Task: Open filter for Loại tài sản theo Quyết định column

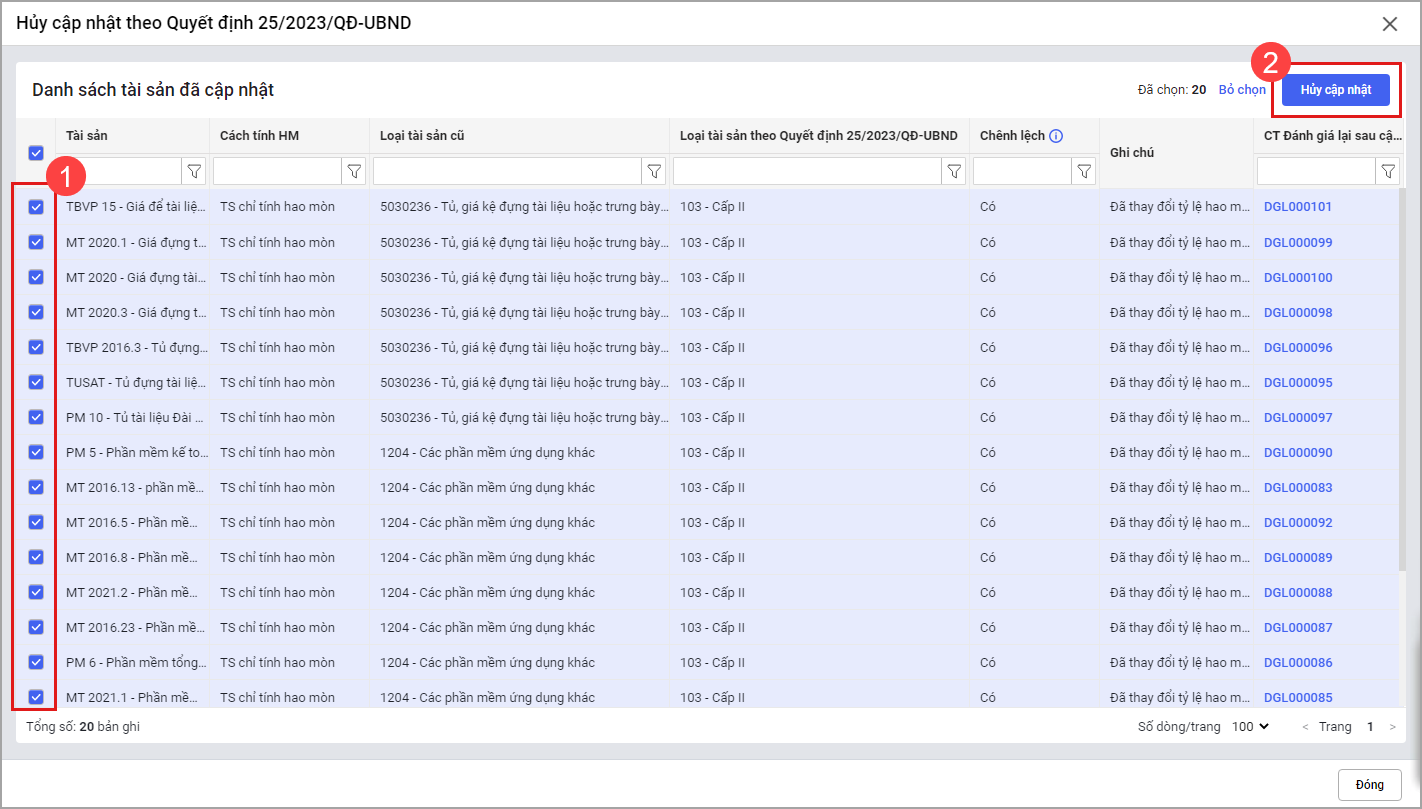Action: tap(954, 172)
